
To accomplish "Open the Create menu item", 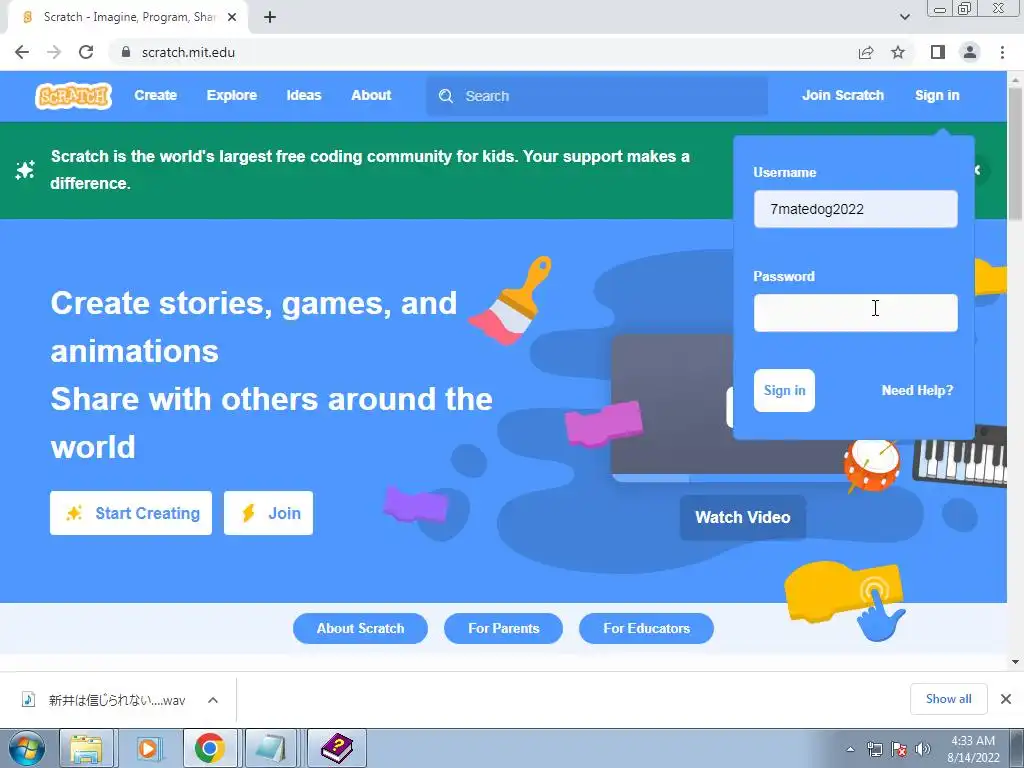I will pyautogui.click(x=155, y=95).
